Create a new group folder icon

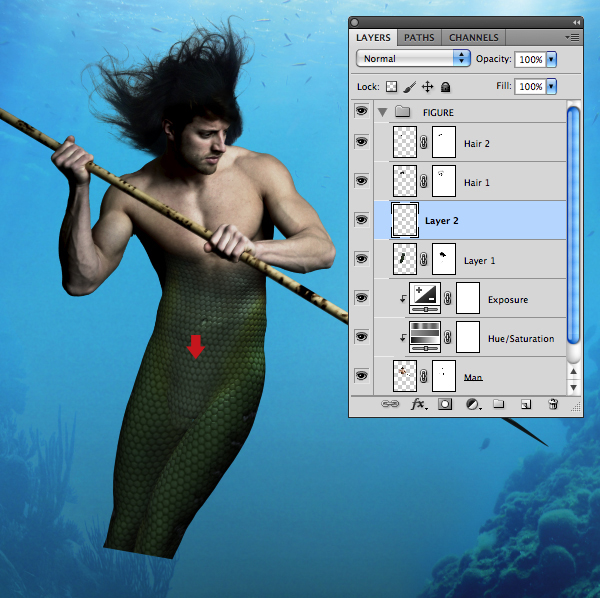(x=498, y=404)
